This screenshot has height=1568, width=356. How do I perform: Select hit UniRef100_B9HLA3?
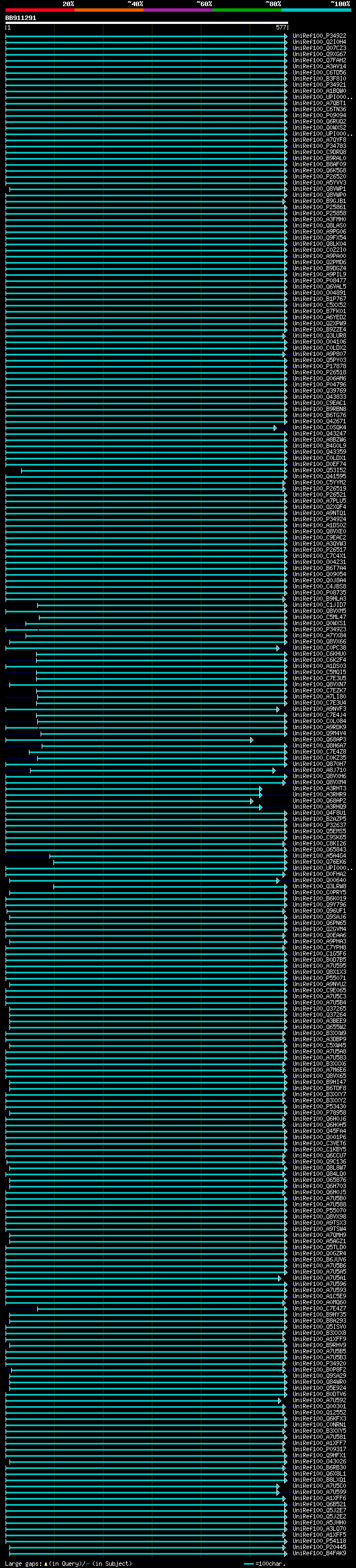pyautogui.click(x=319, y=599)
